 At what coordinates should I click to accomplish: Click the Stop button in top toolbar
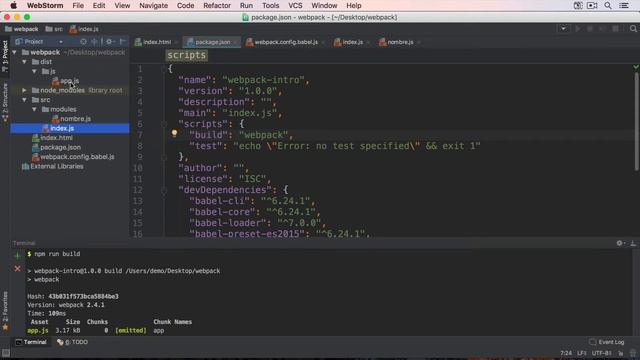(616, 29)
